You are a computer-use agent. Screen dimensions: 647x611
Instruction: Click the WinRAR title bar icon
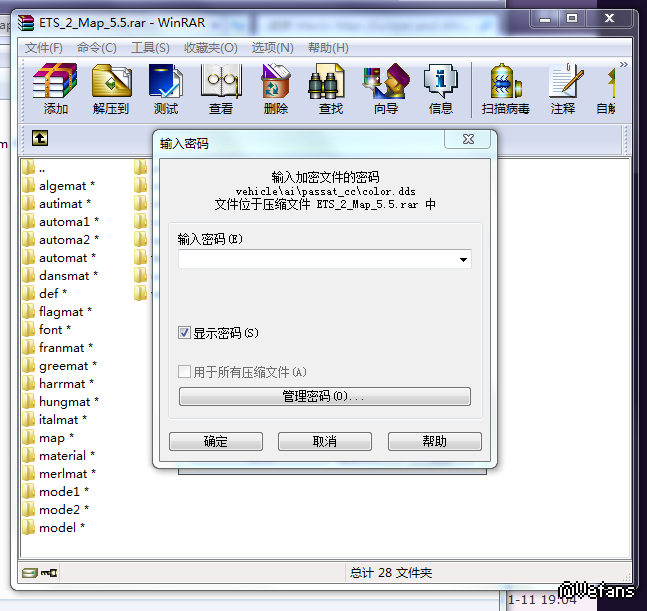(x=26, y=23)
